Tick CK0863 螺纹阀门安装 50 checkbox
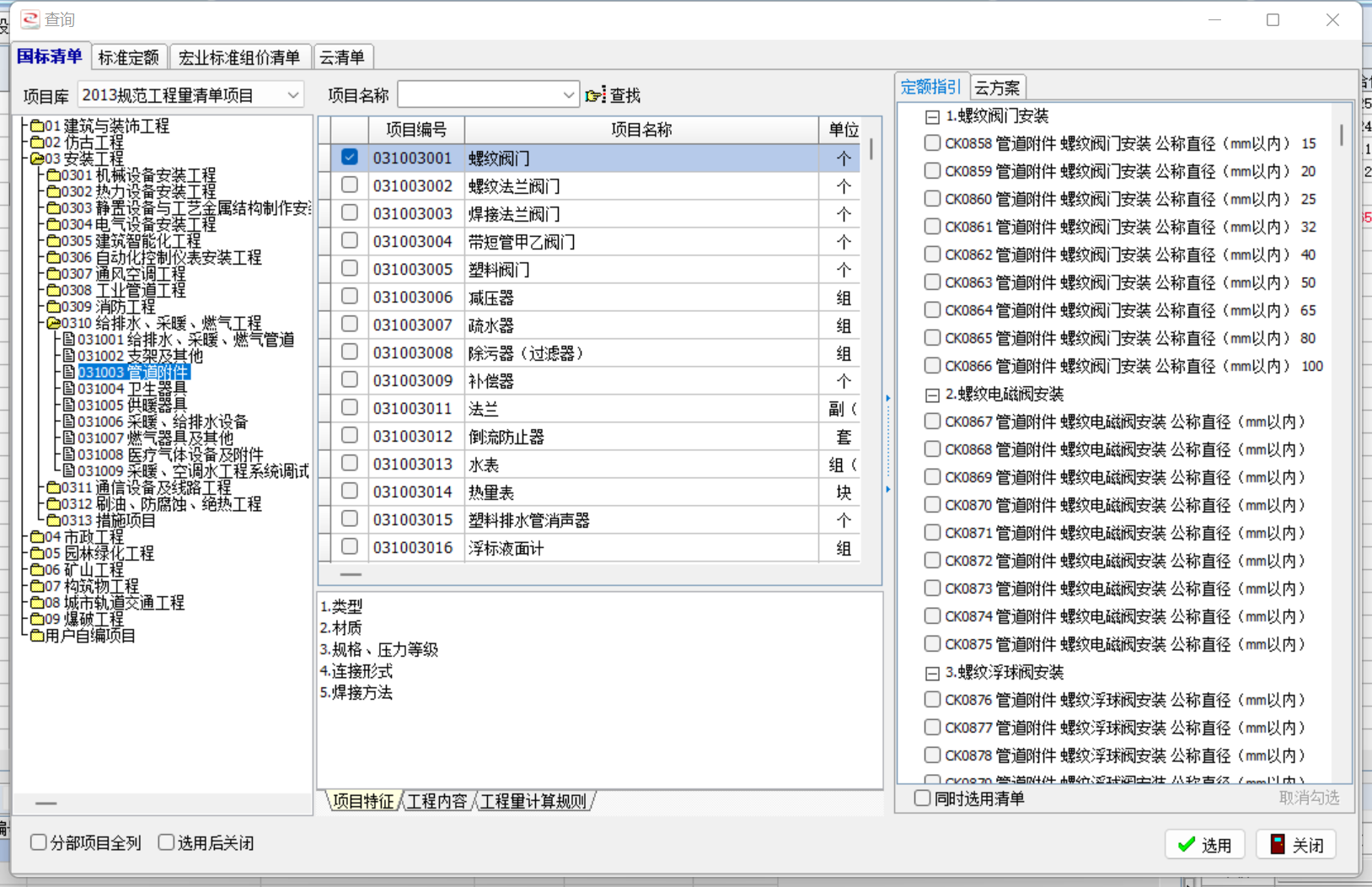 point(932,282)
